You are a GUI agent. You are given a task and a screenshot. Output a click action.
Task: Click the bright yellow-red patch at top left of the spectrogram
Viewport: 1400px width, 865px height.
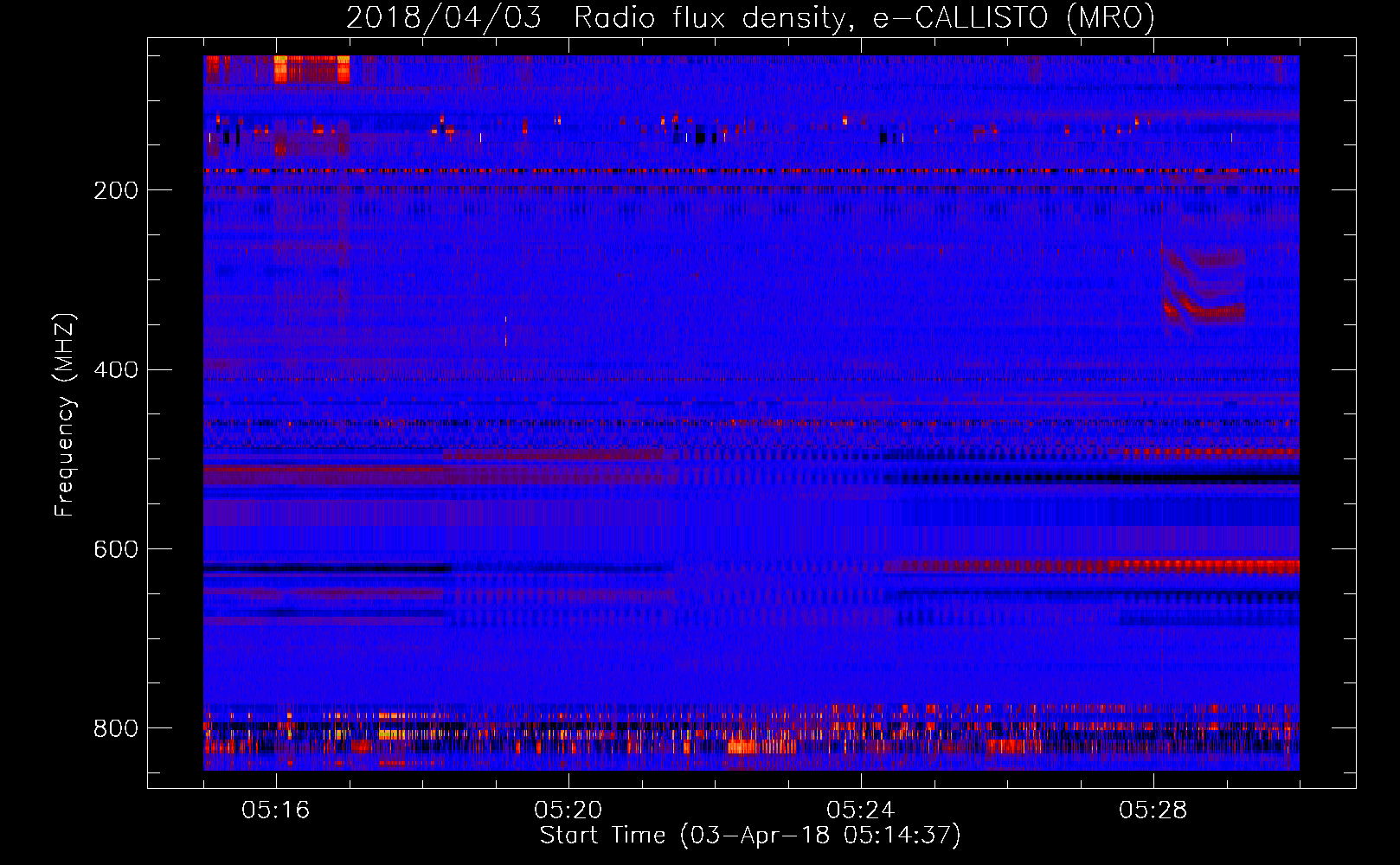311,69
